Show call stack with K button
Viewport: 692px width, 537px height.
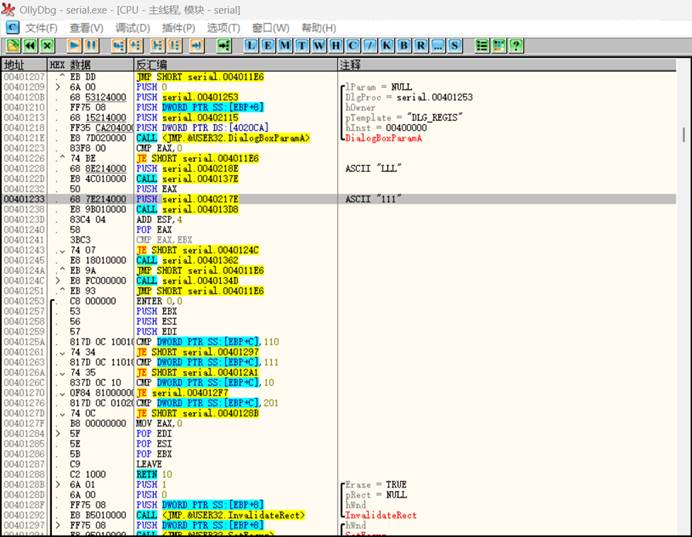pos(386,46)
